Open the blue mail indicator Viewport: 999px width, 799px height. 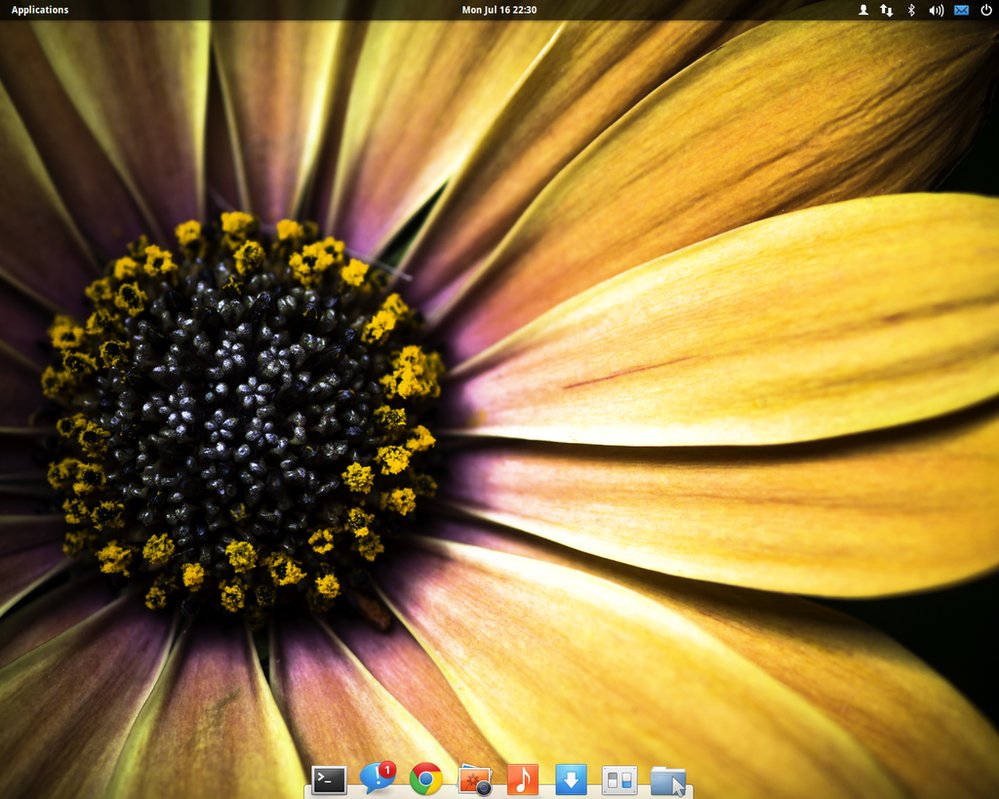pyautogui.click(x=961, y=10)
